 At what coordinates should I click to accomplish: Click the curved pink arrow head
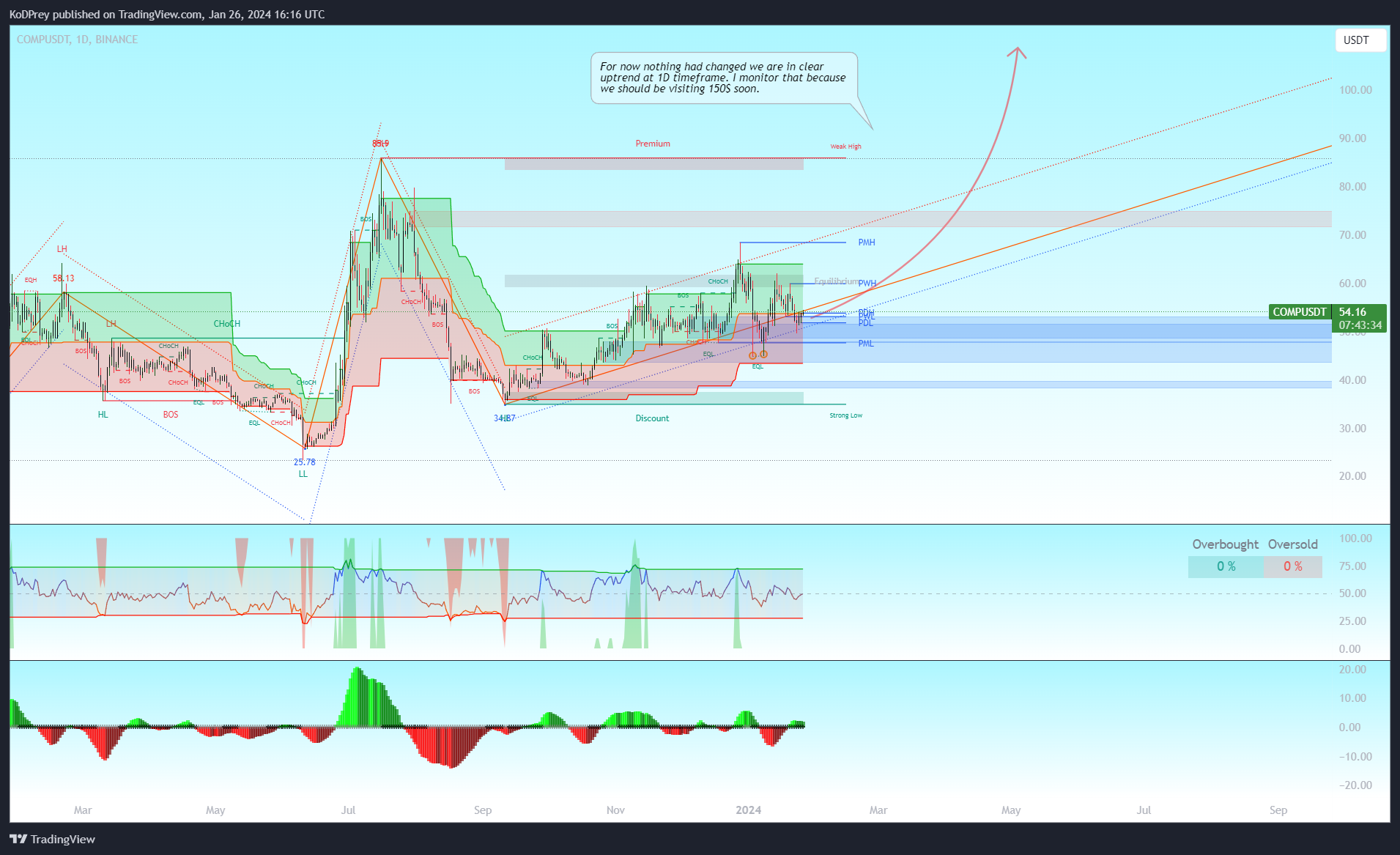1016,53
